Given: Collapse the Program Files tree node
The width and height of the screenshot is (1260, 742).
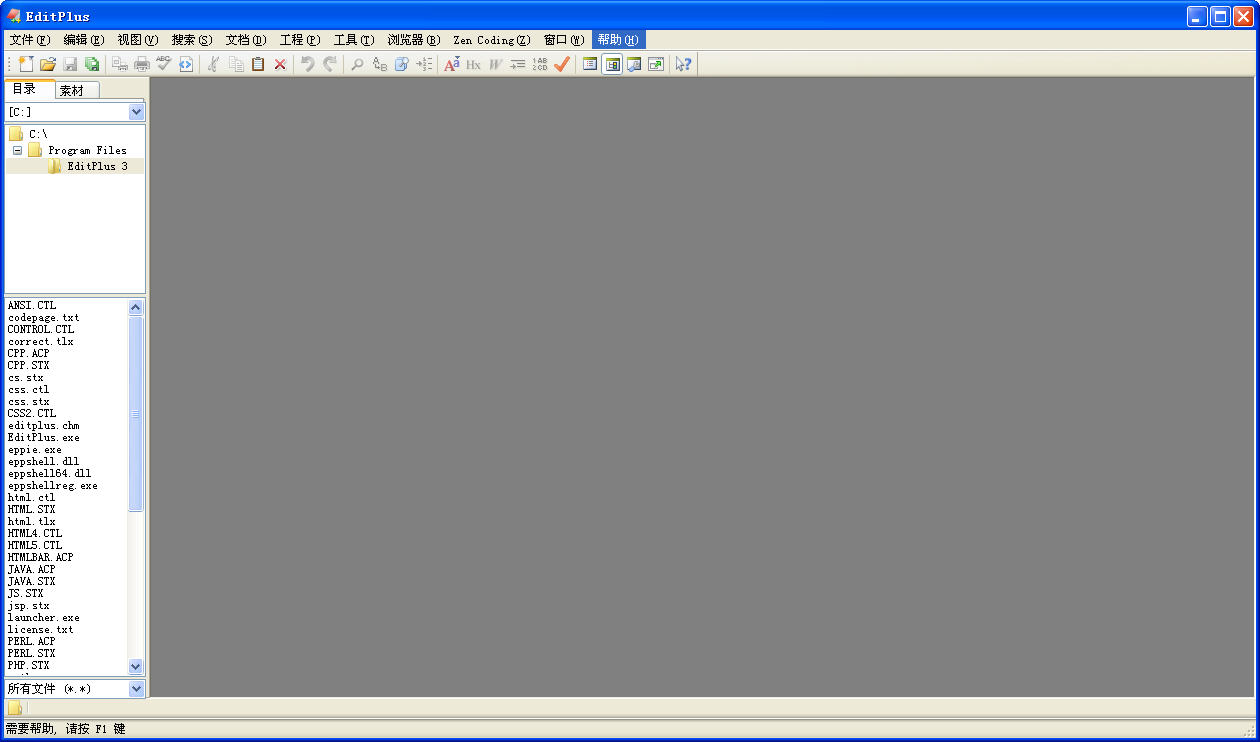Looking at the screenshot, I should pos(18,150).
